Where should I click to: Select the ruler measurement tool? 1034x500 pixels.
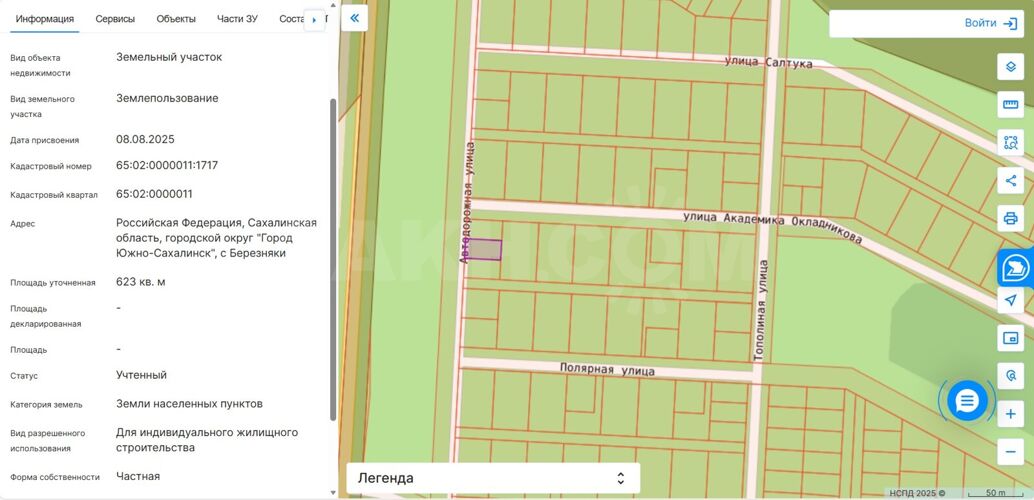pos(1010,105)
